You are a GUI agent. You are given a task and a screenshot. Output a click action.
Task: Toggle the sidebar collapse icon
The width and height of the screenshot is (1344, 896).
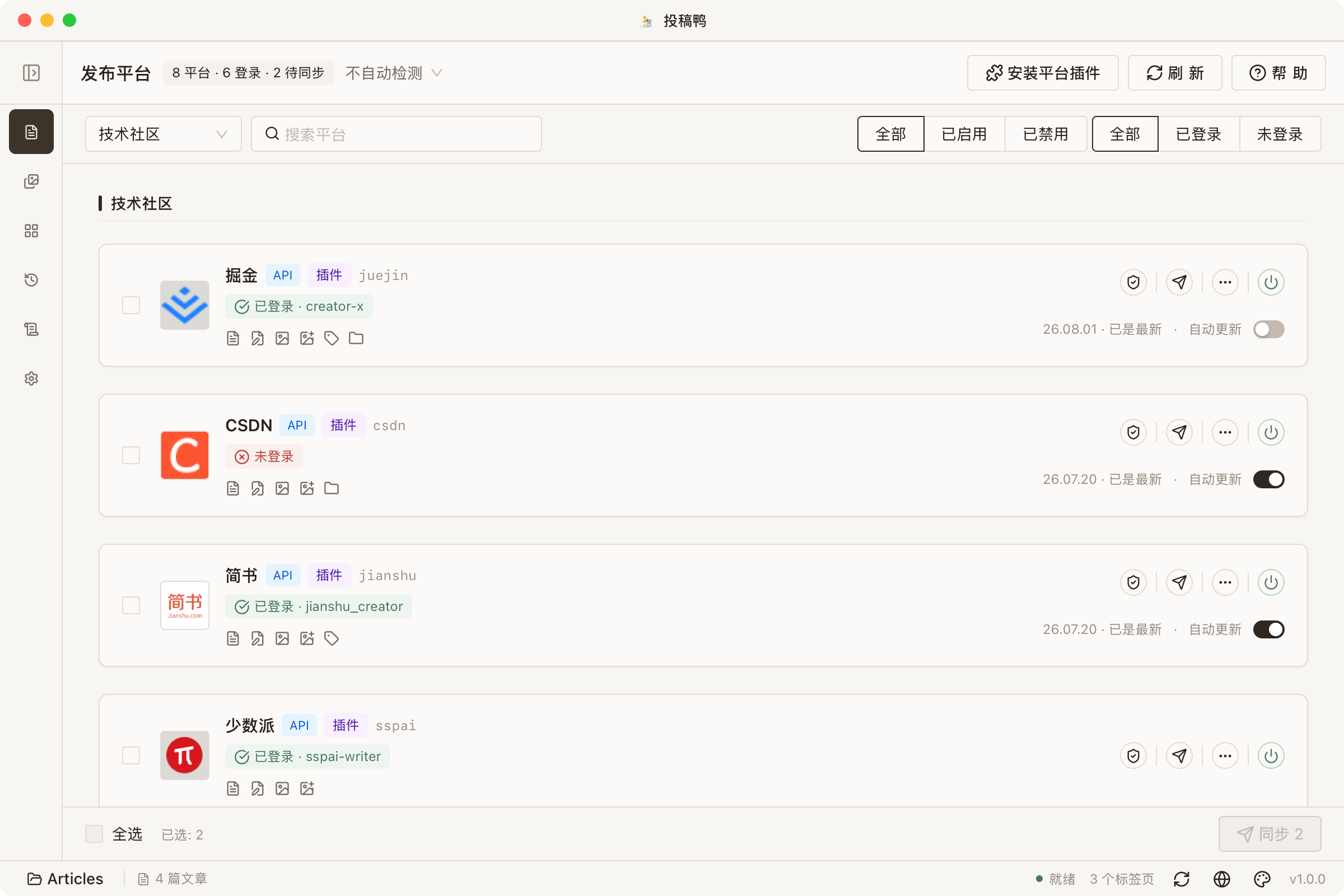[31, 73]
